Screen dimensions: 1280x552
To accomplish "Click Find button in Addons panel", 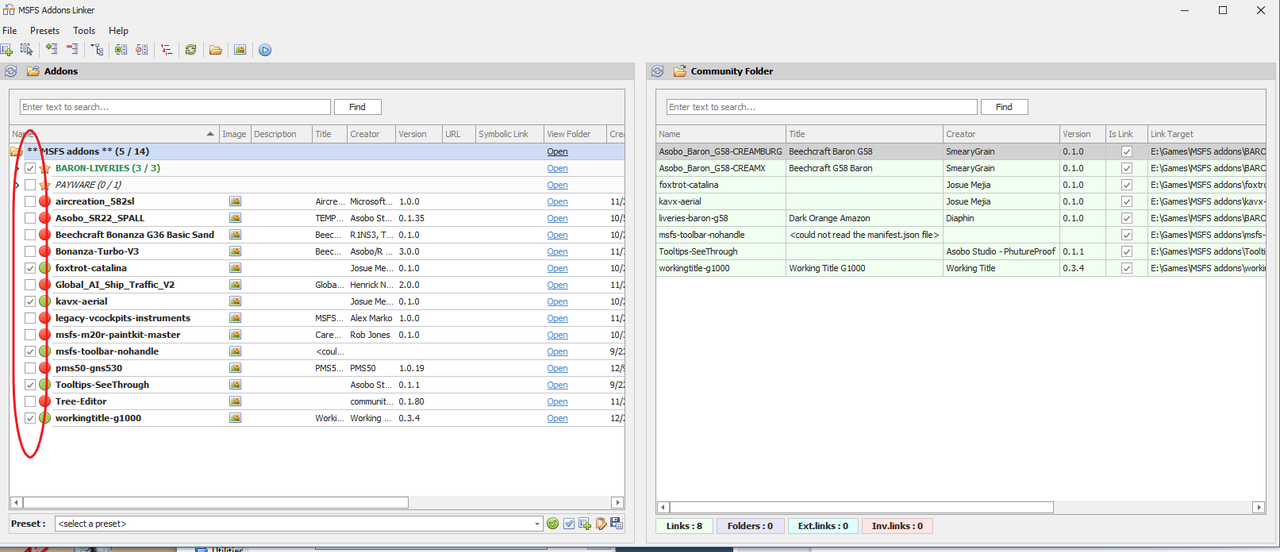I will coord(357,107).
